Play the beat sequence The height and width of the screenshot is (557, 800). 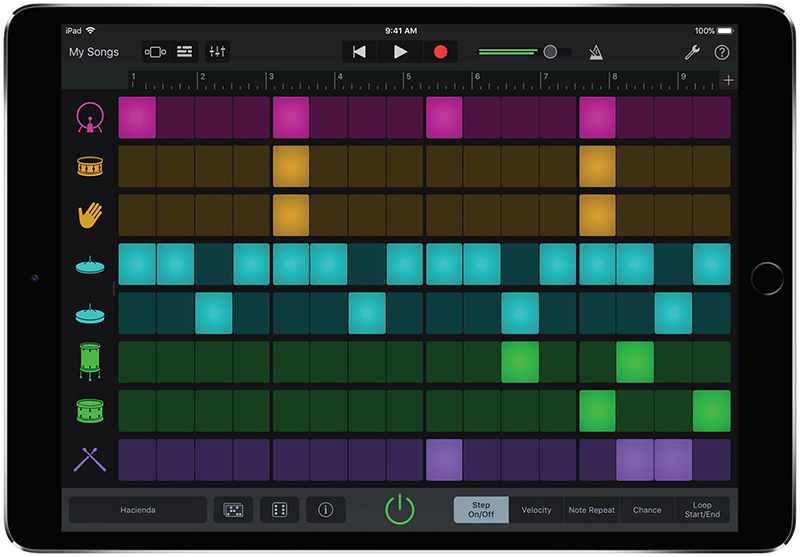[x=400, y=52]
